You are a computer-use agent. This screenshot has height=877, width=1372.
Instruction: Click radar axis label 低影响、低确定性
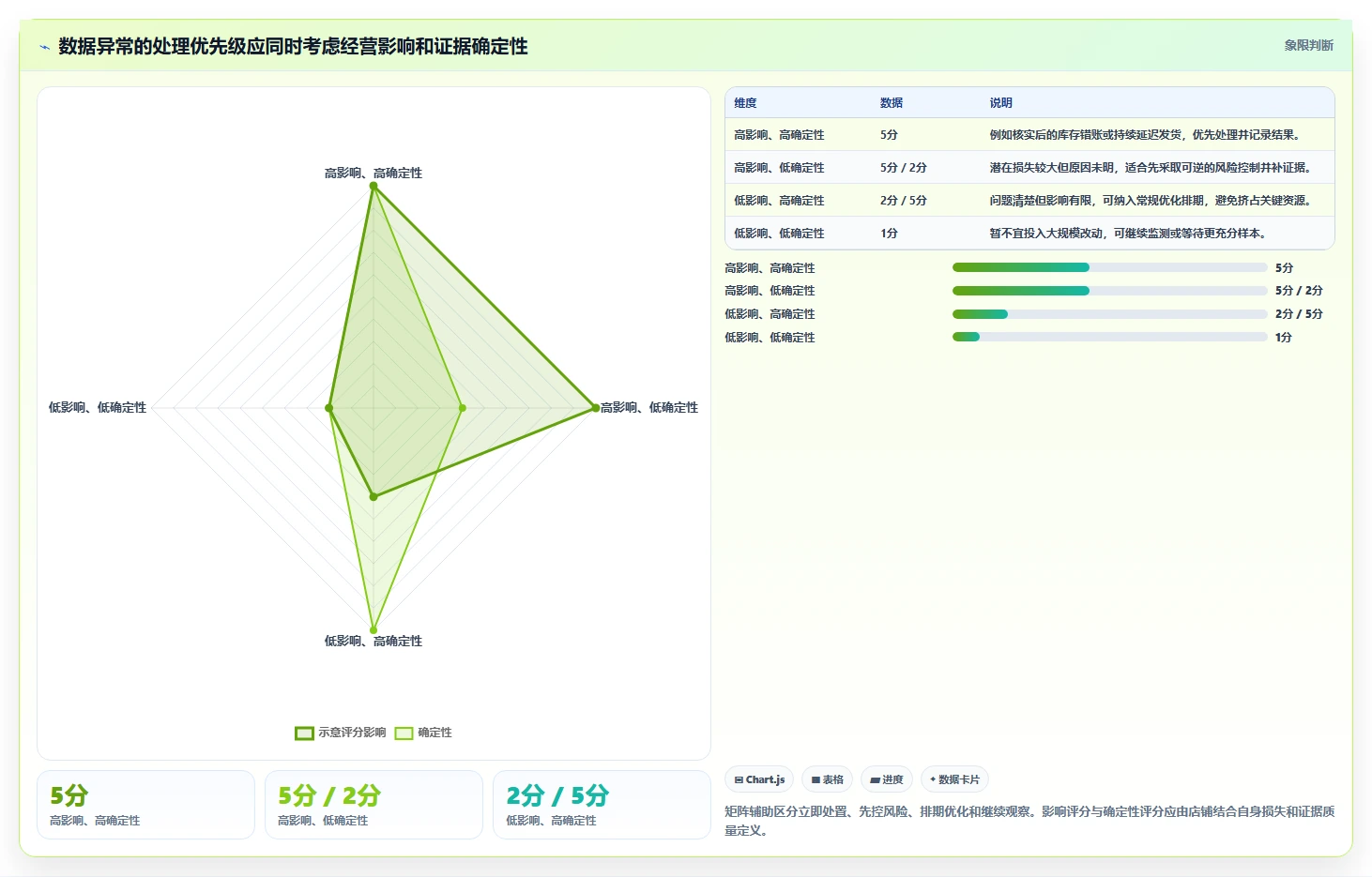click(98, 408)
